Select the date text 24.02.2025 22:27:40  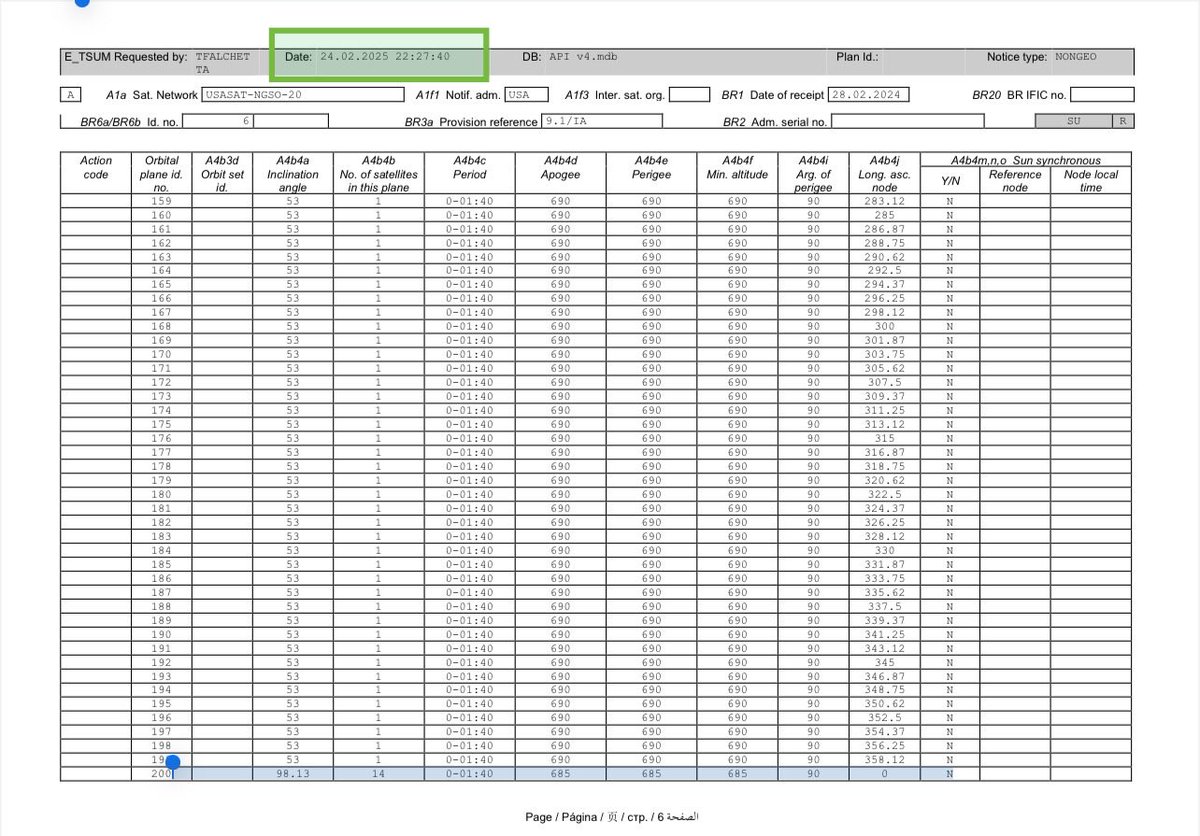tap(385, 57)
